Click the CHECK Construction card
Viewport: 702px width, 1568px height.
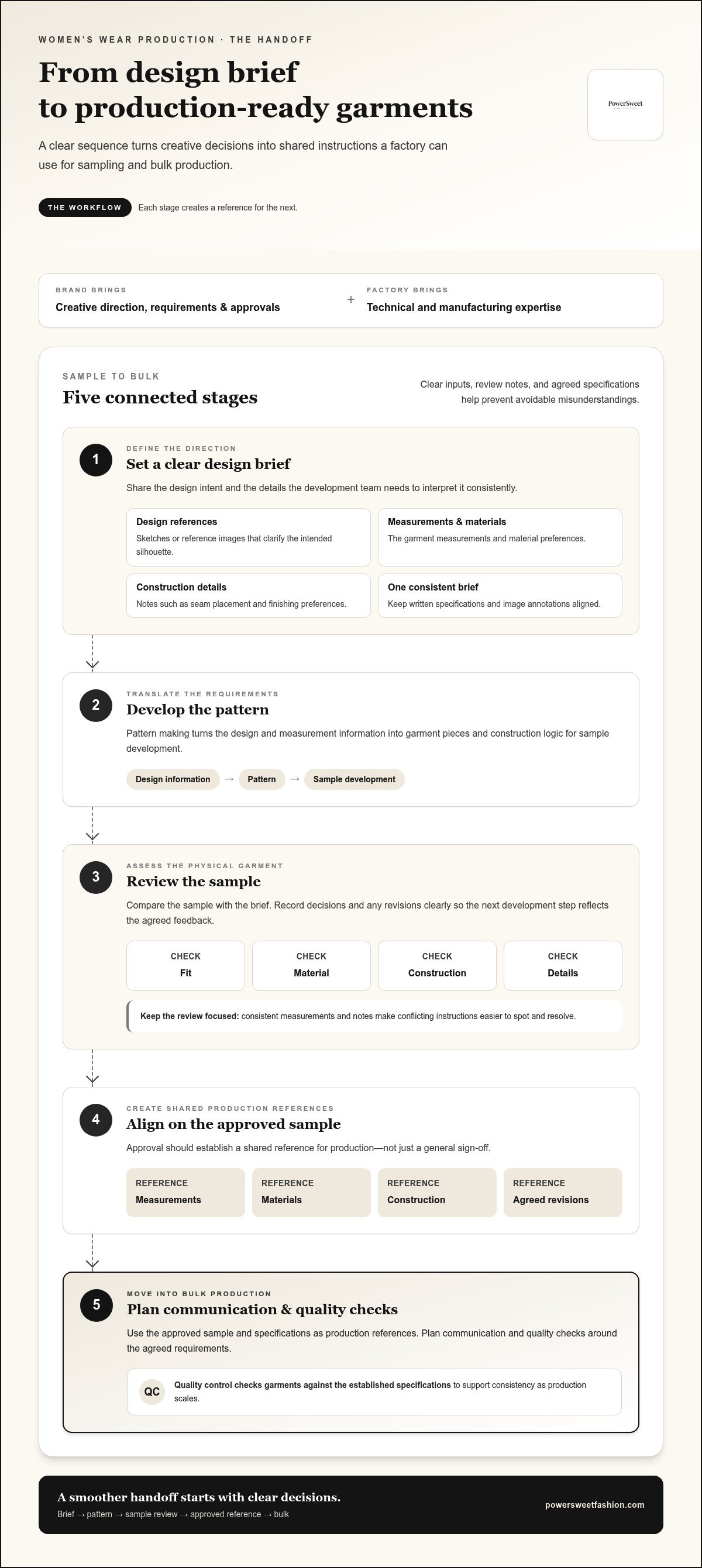tap(437, 965)
